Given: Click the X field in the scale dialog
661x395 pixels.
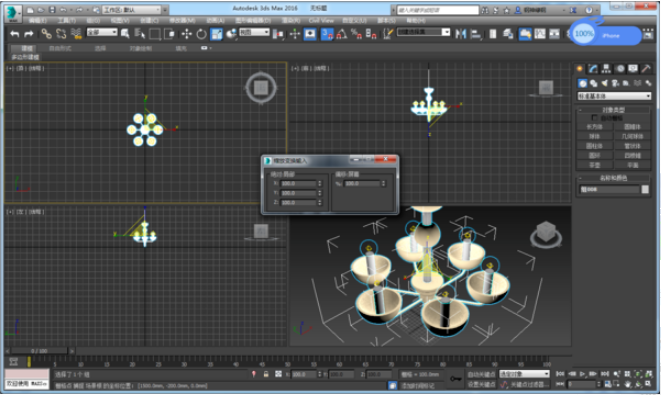Looking at the screenshot, I should pos(298,183).
